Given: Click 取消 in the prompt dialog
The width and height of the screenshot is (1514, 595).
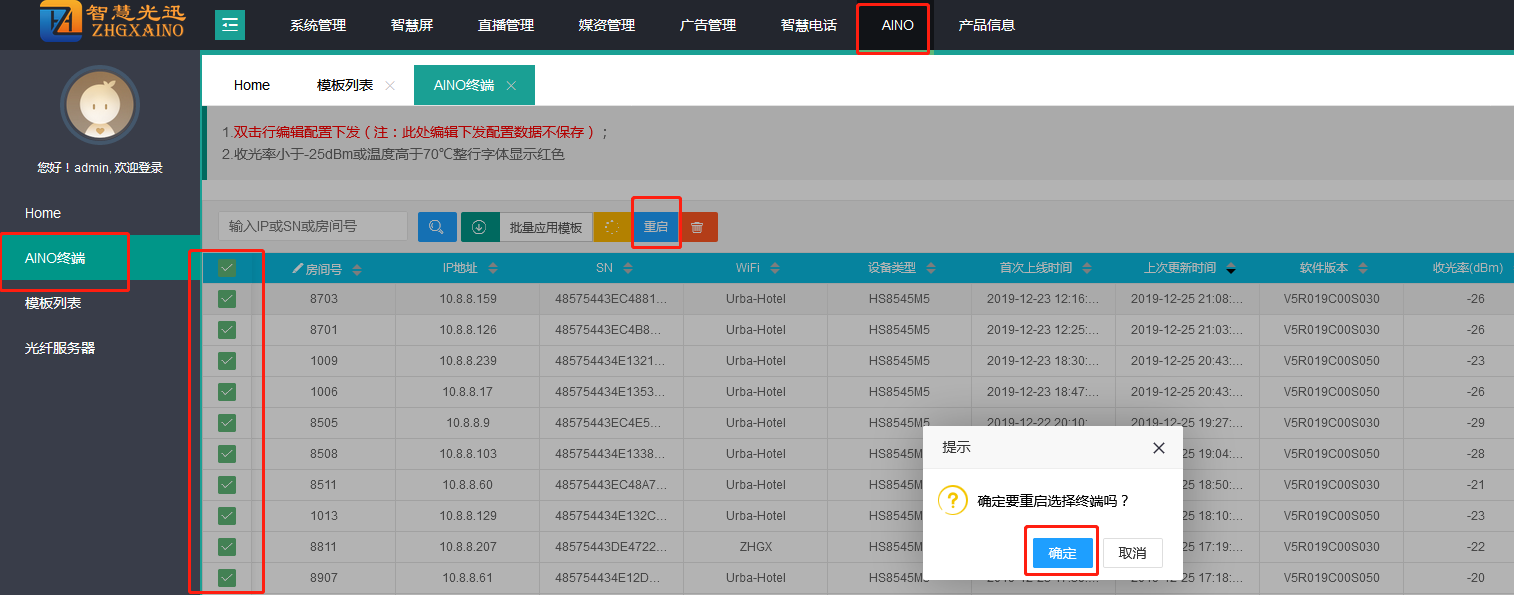Looking at the screenshot, I should tap(1132, 553).
